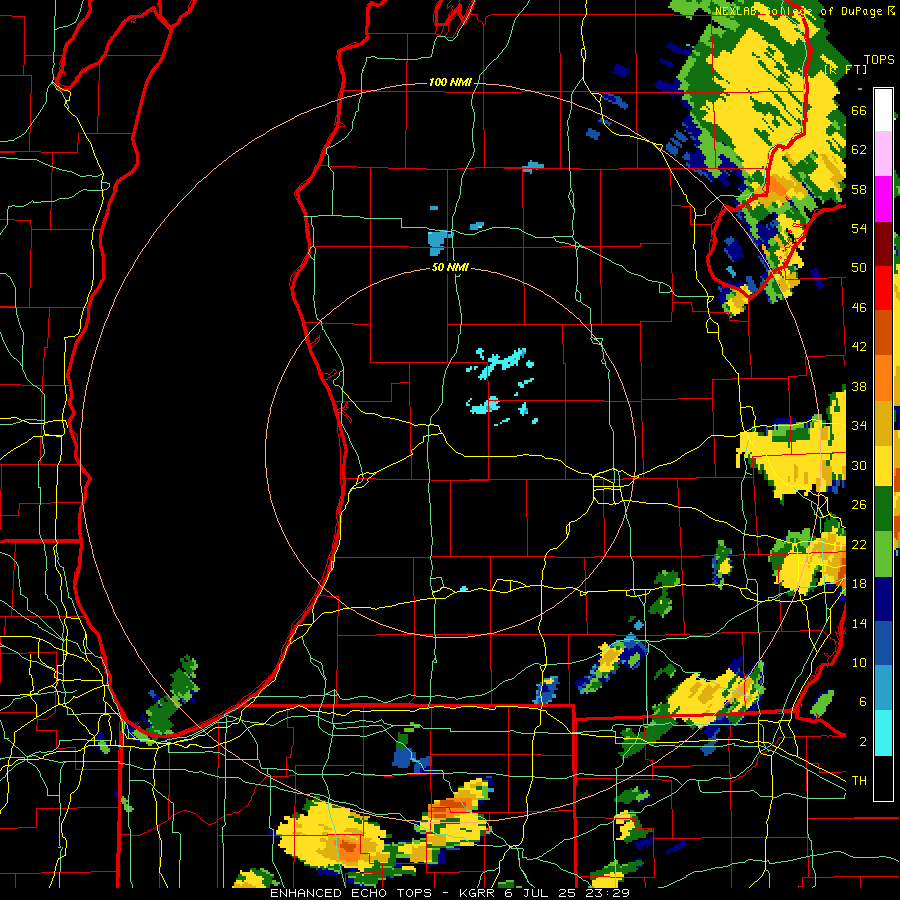This screenshot has width=900, height=900.
Task: Click the 26 value on the legend scale
Action: point(859,505)
